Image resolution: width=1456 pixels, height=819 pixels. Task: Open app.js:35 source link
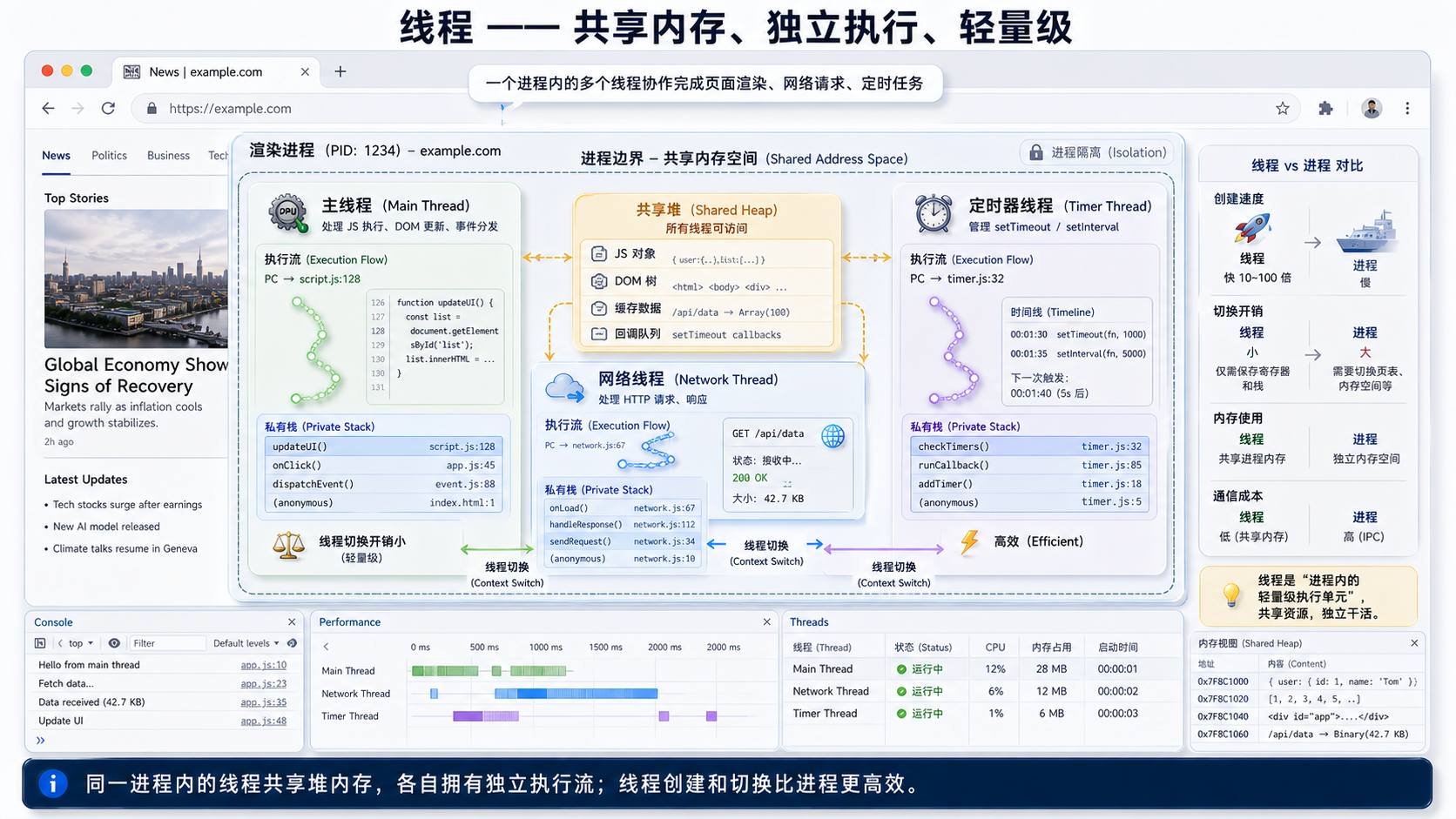263,702
